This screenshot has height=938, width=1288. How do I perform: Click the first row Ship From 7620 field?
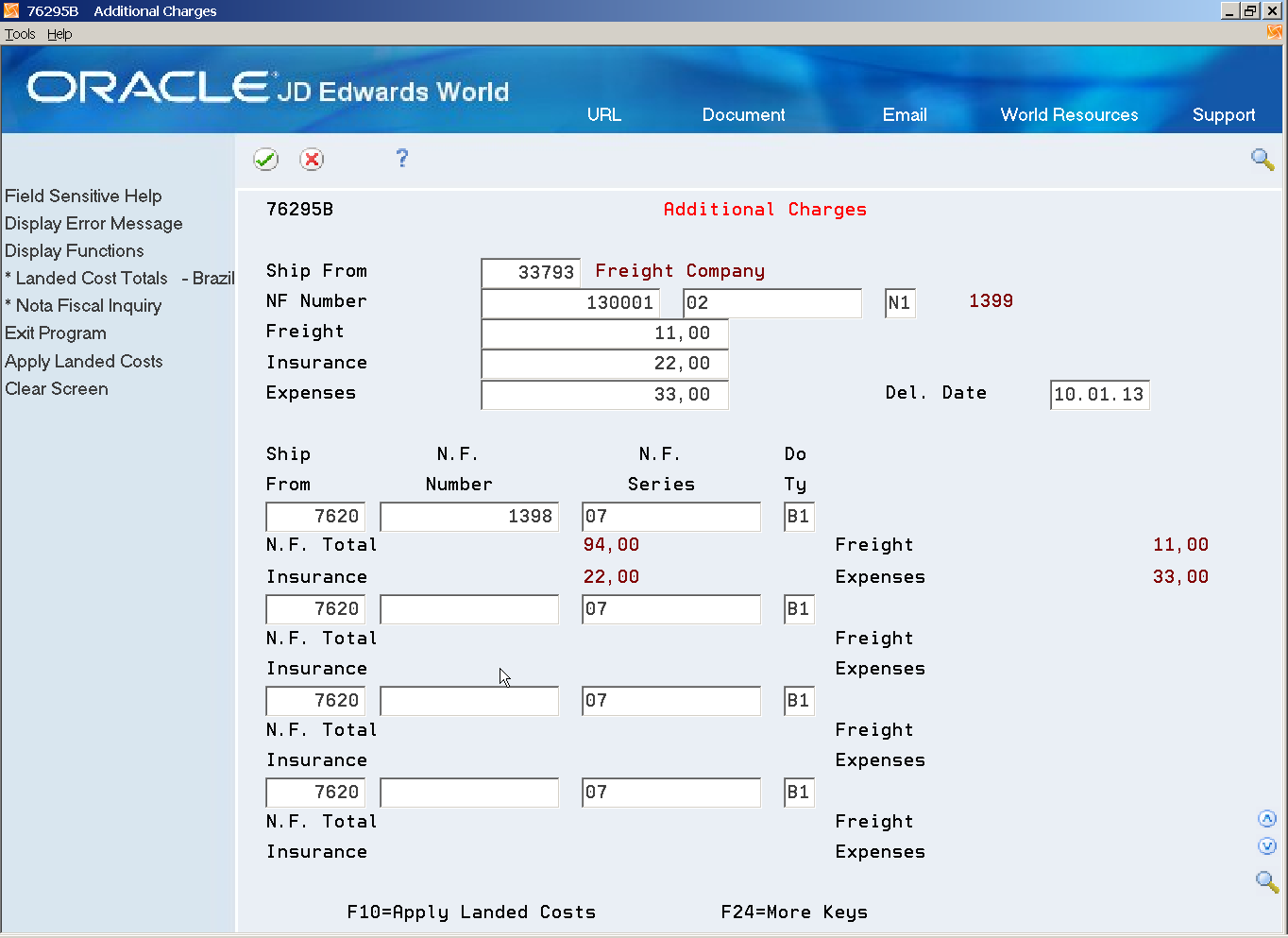pos(315,516)
